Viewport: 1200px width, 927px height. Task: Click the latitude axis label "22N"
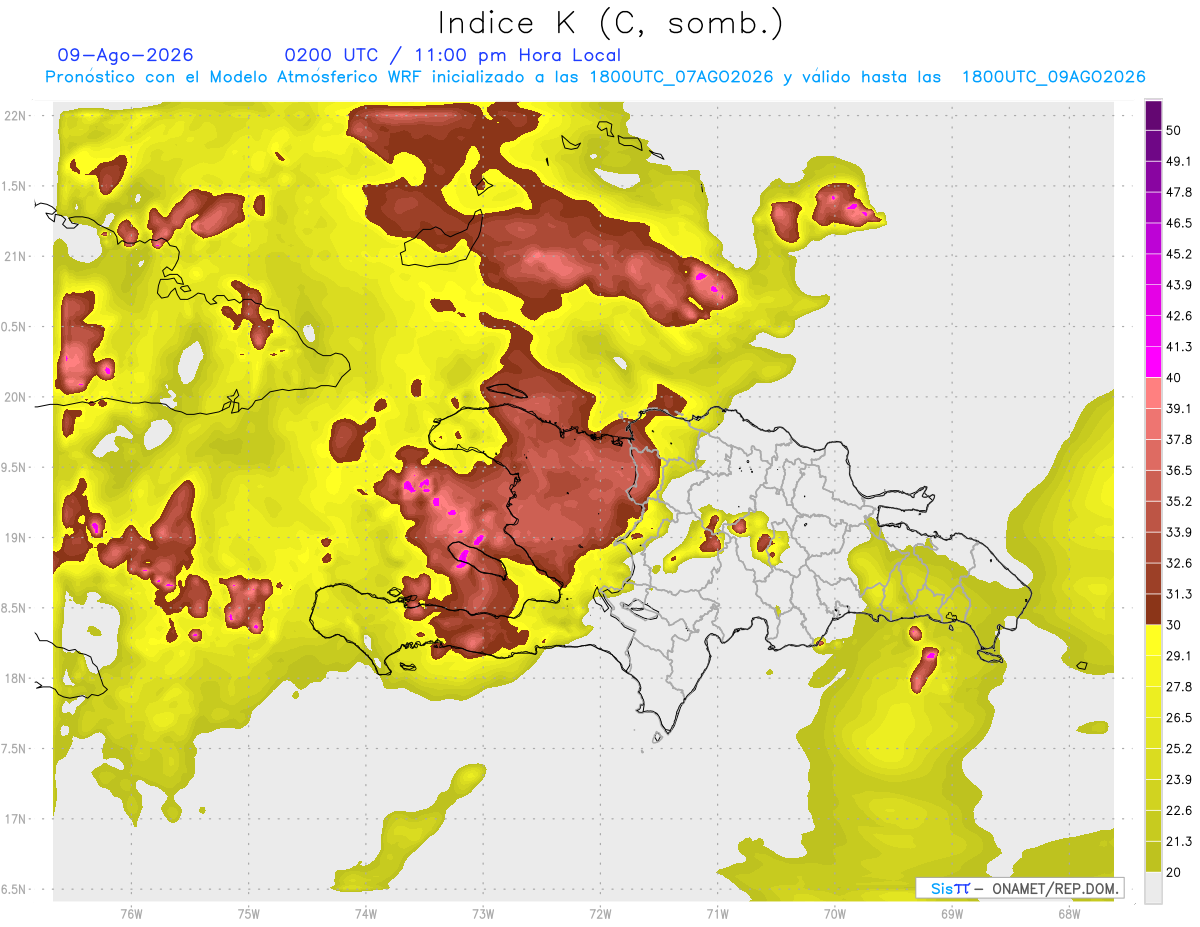(16, 115)
